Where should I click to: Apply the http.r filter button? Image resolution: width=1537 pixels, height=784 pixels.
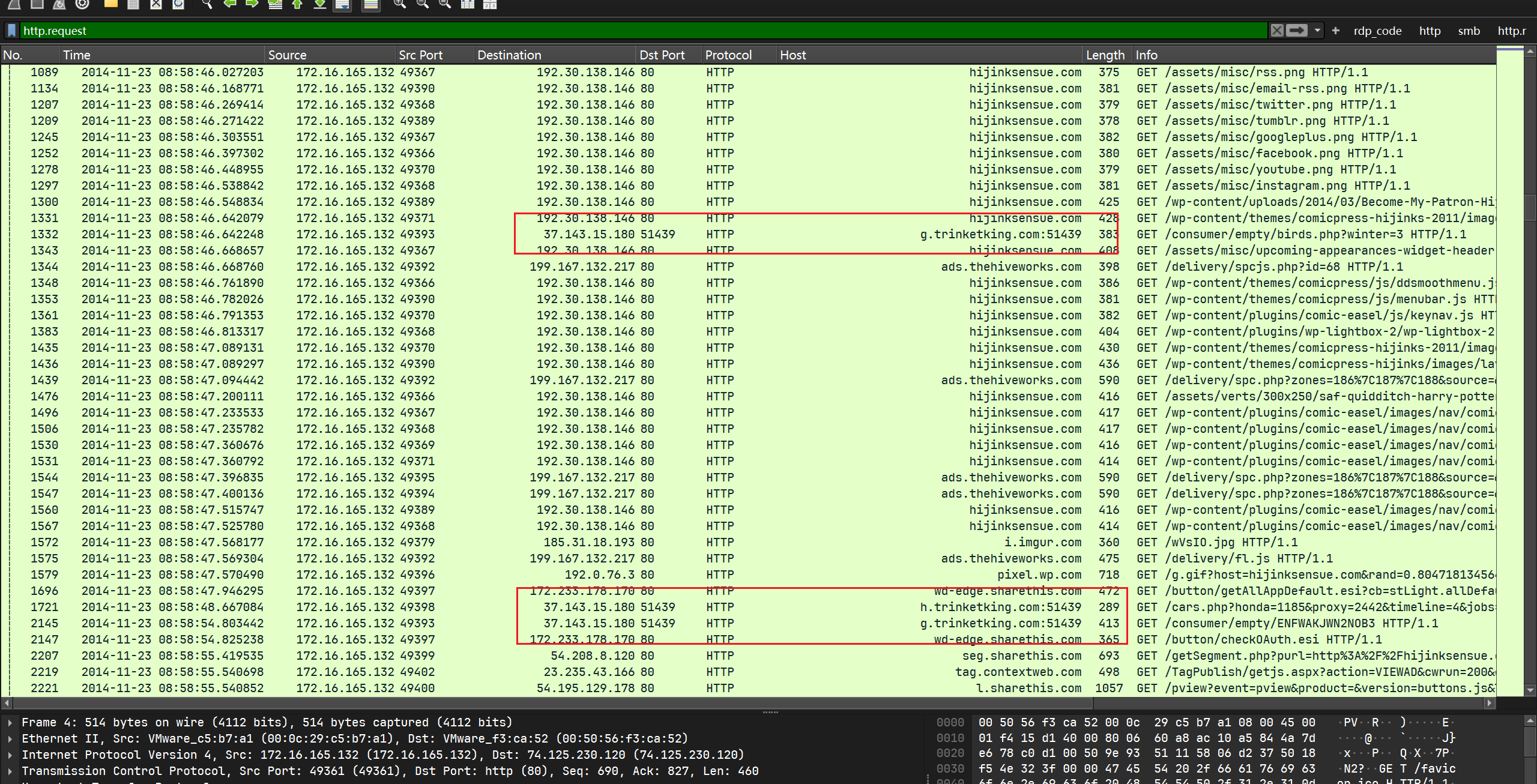pyautogui.click(x=1511, y=31)
